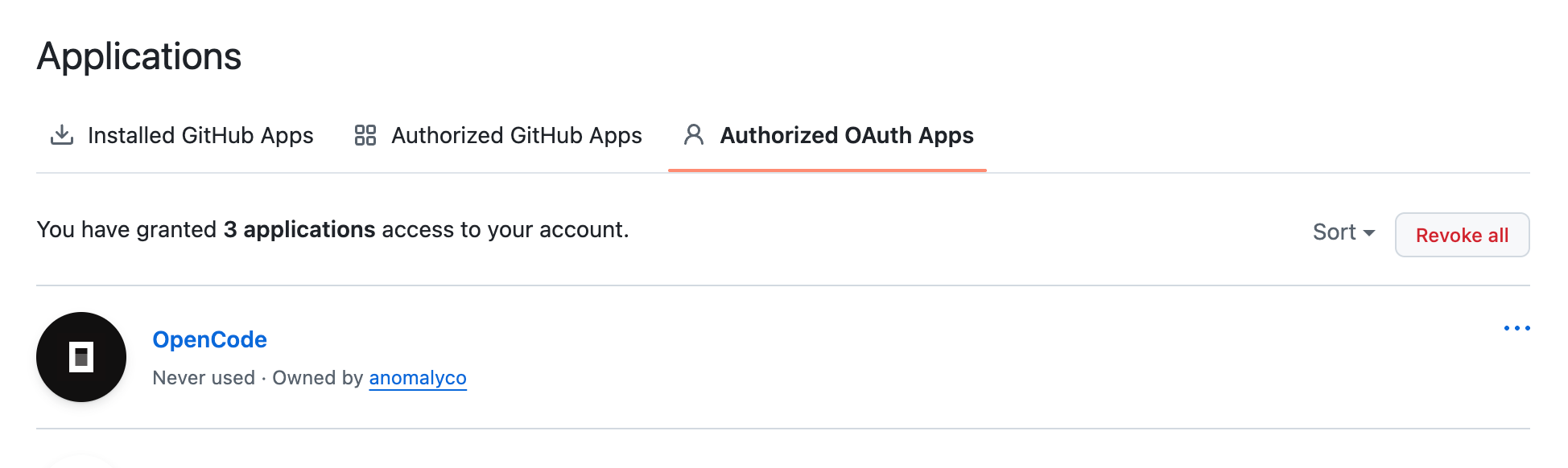Click the white square glyph inside OpenCode logo
Viewport: 1568px width, 468px height.
click(81, 357)
